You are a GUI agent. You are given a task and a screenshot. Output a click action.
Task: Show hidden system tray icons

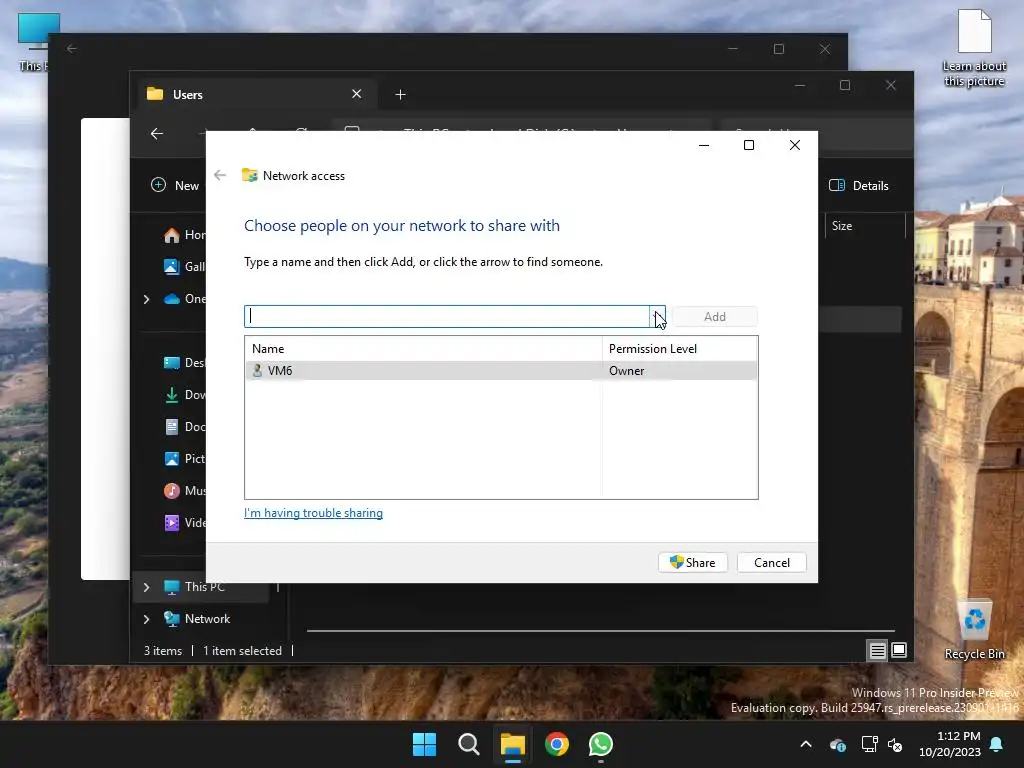806,744
